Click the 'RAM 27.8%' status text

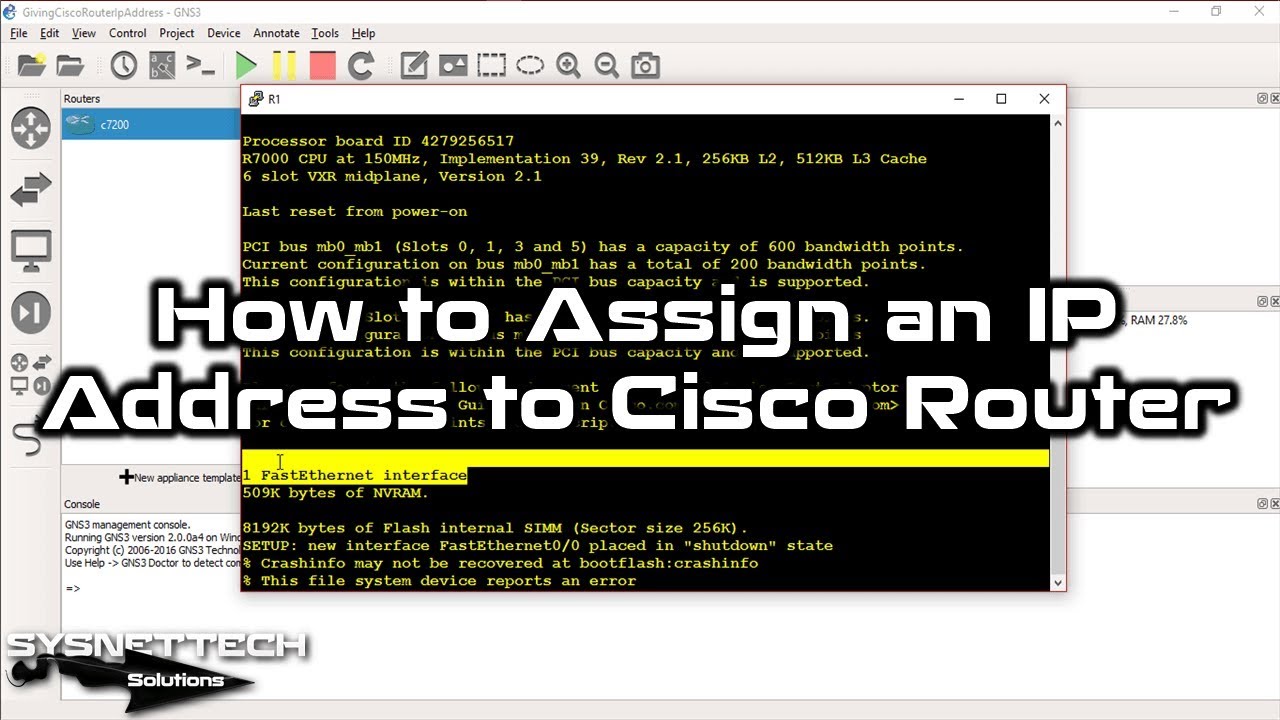tap(1160, 320)
